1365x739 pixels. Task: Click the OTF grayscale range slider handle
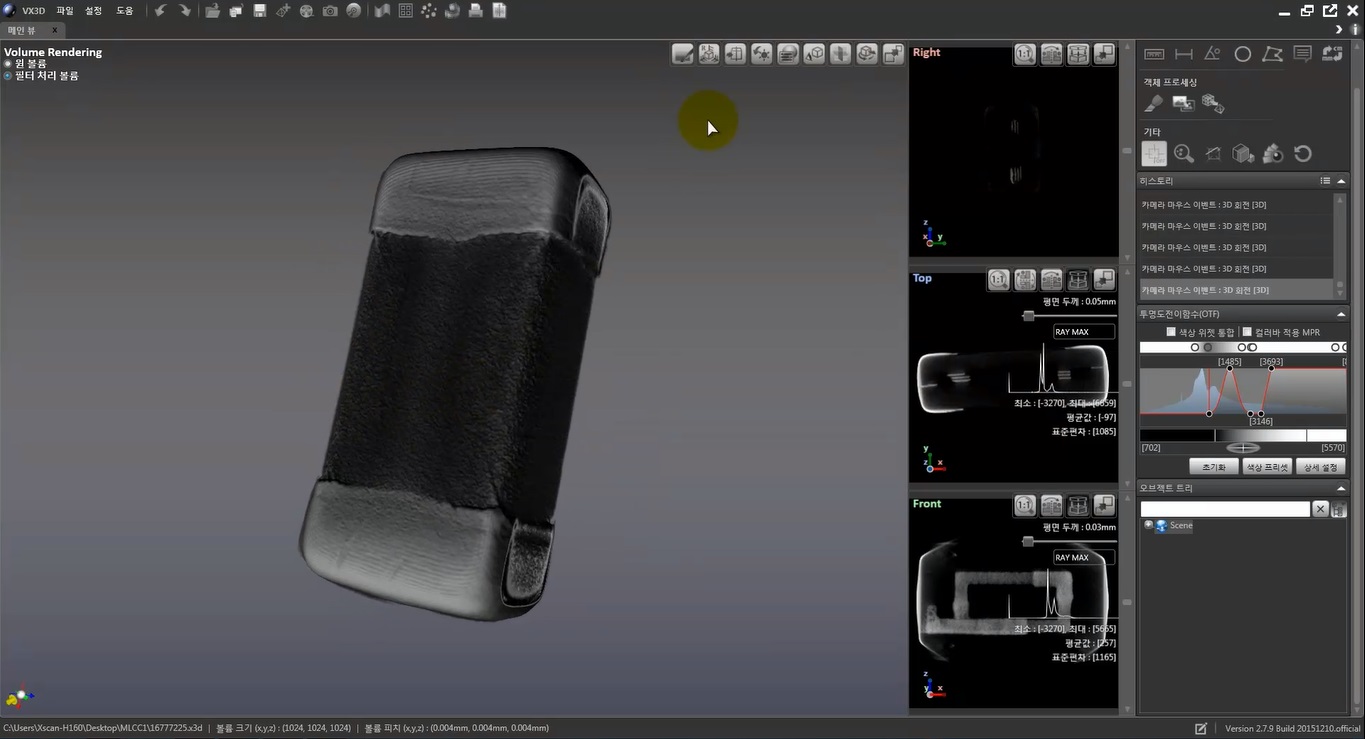pos(1243,448)
